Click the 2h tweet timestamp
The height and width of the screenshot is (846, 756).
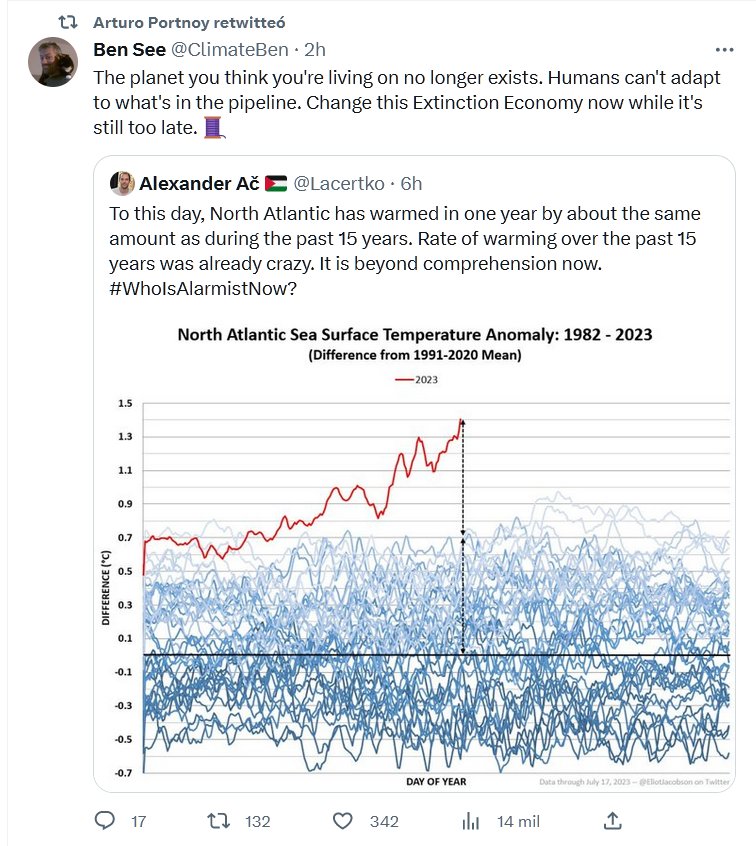[x=315, y=49]
